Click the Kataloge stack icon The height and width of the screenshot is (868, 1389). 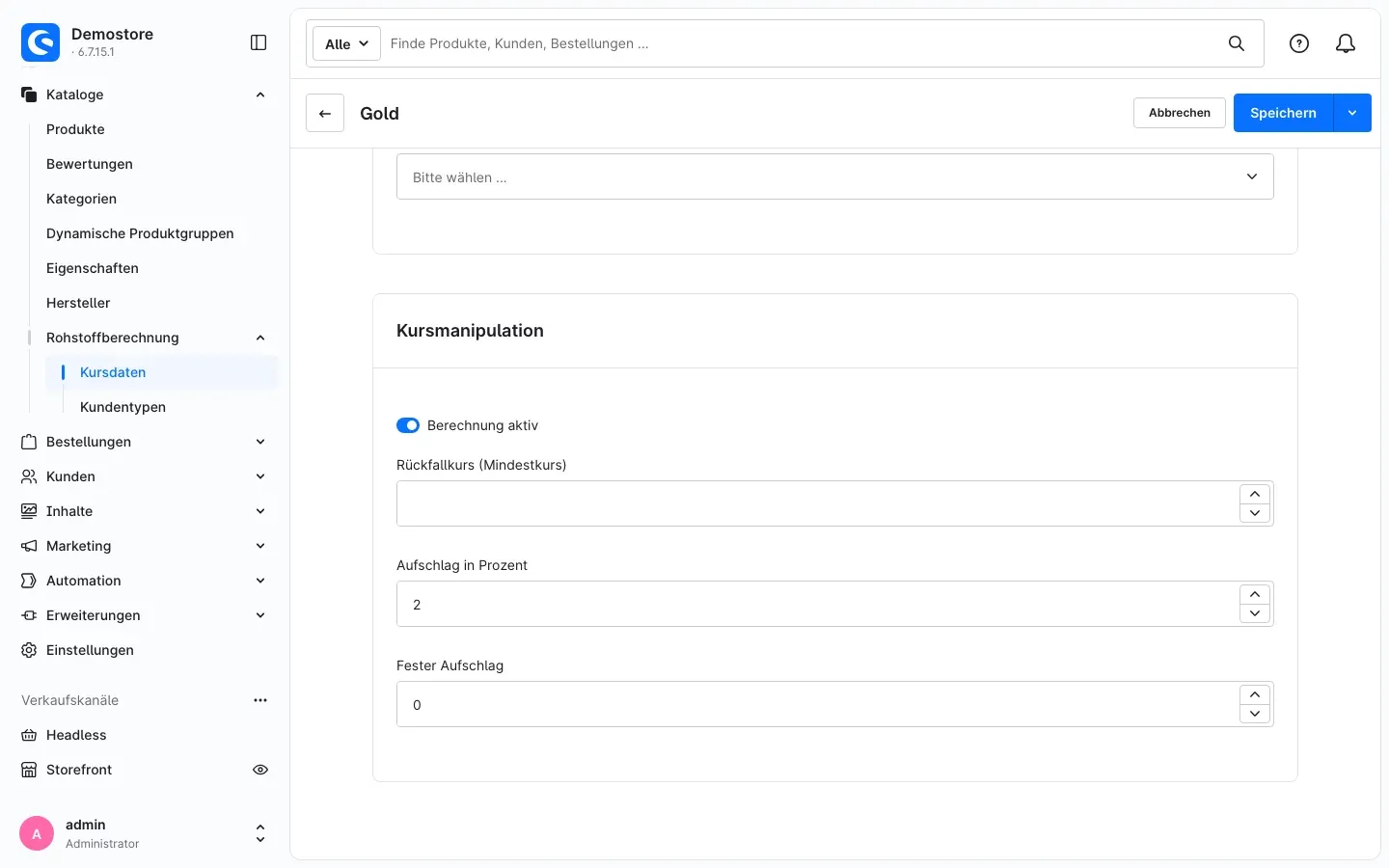[29, 95]
